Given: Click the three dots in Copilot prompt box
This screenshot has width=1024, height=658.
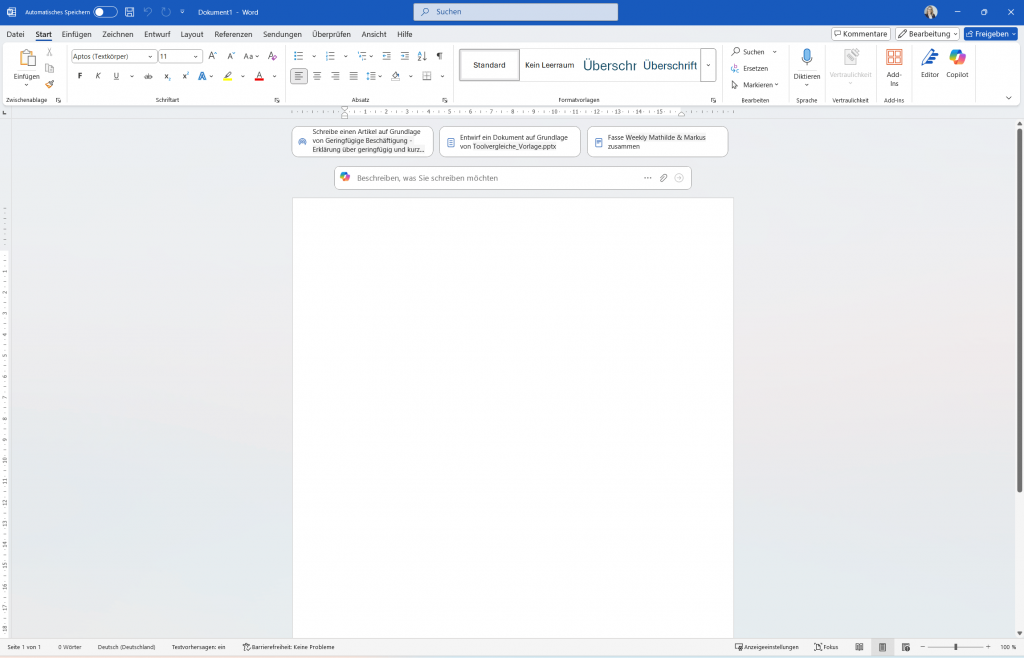Looking at the screenshot, I should coord(647,178).
